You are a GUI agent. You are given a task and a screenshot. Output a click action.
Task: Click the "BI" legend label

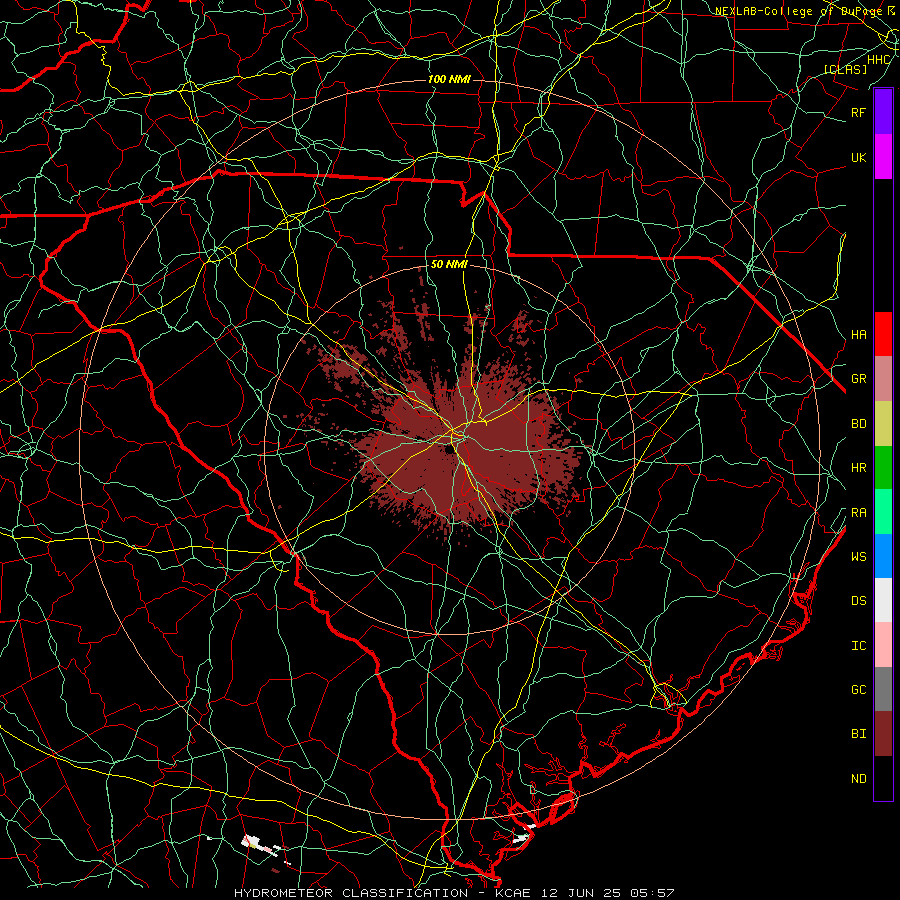(x=858, y=734)
